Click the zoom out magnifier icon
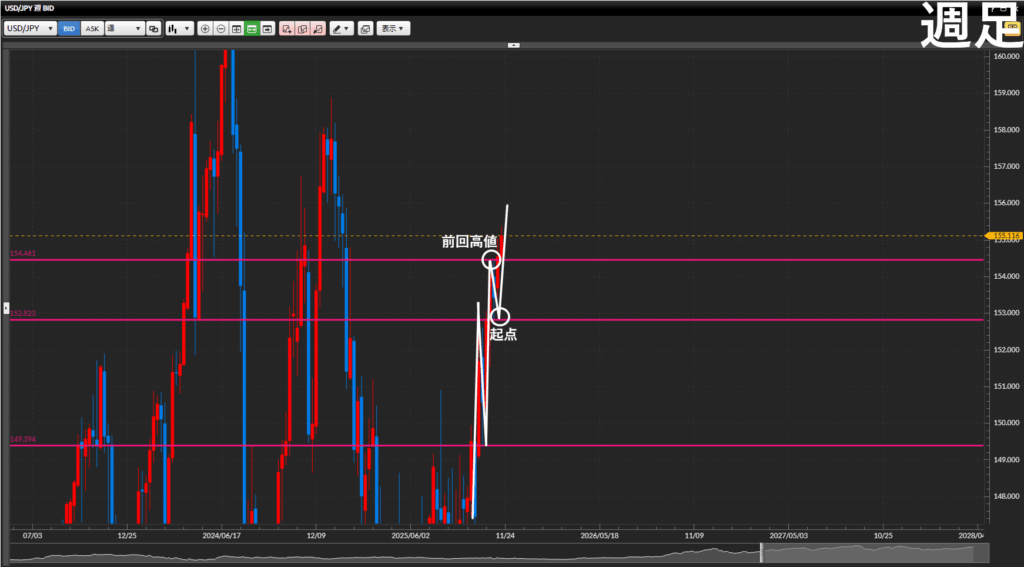1024x567 pixels. click(221, 29)
